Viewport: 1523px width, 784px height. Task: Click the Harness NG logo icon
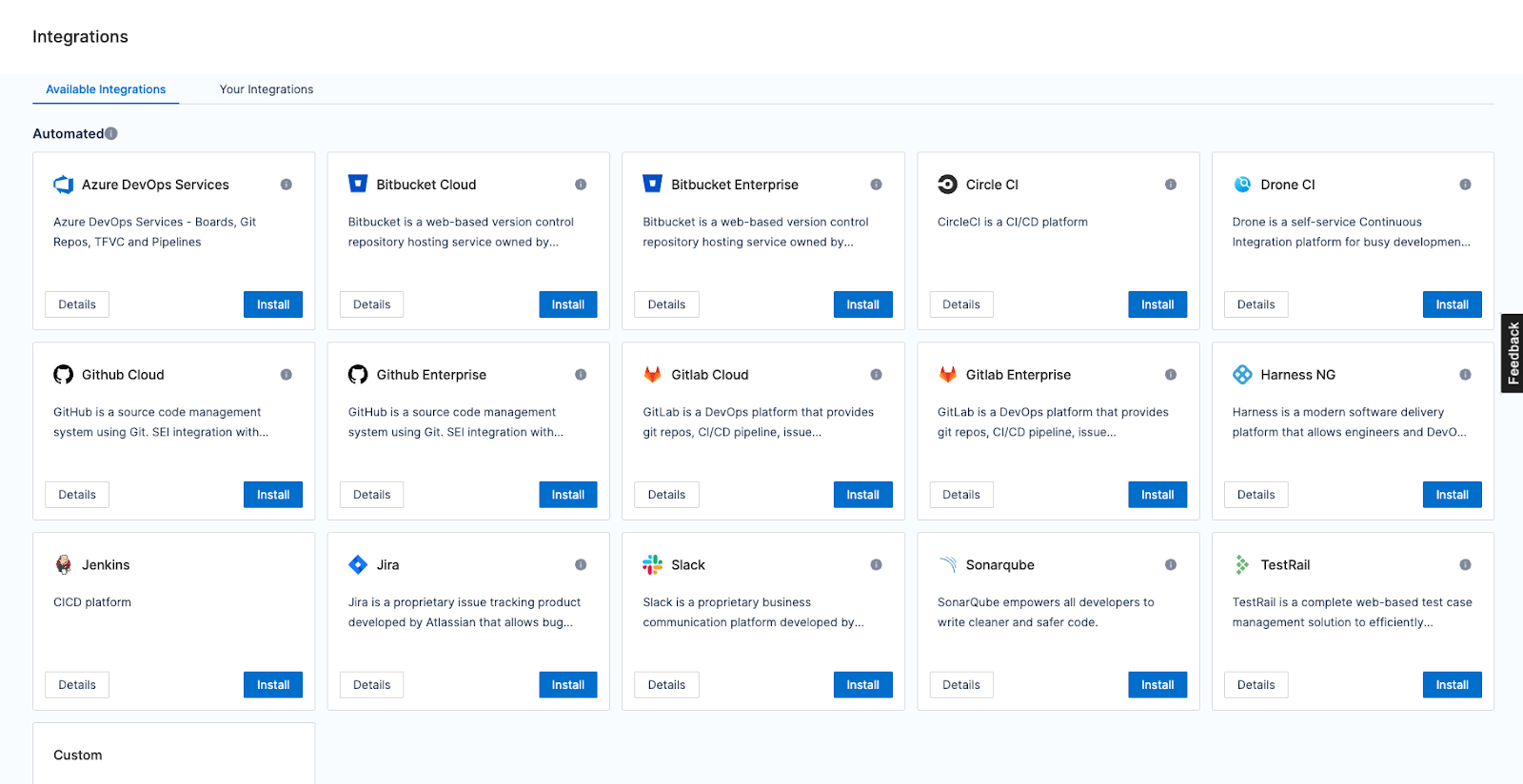pyautogui.click(x=1242, y=375)
